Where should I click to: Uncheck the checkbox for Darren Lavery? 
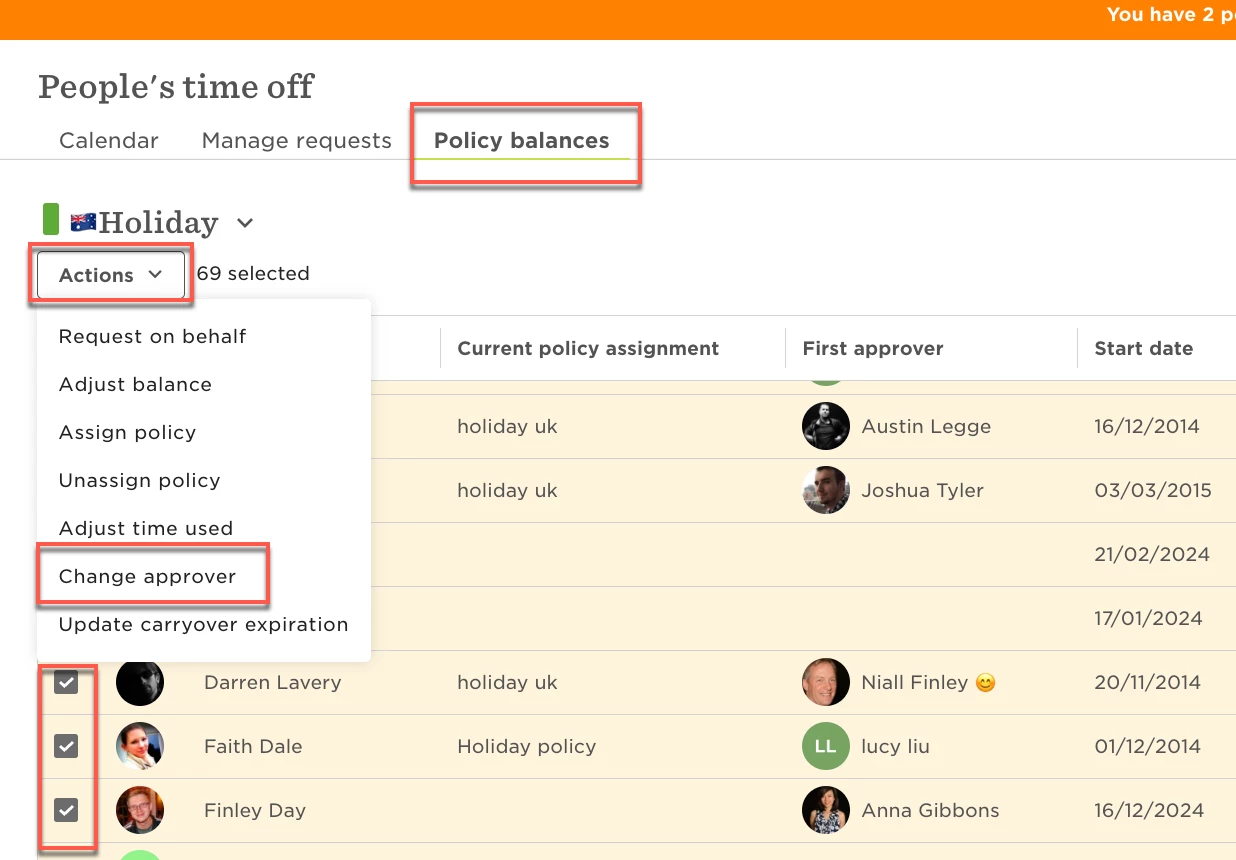(x=66, y=683)
